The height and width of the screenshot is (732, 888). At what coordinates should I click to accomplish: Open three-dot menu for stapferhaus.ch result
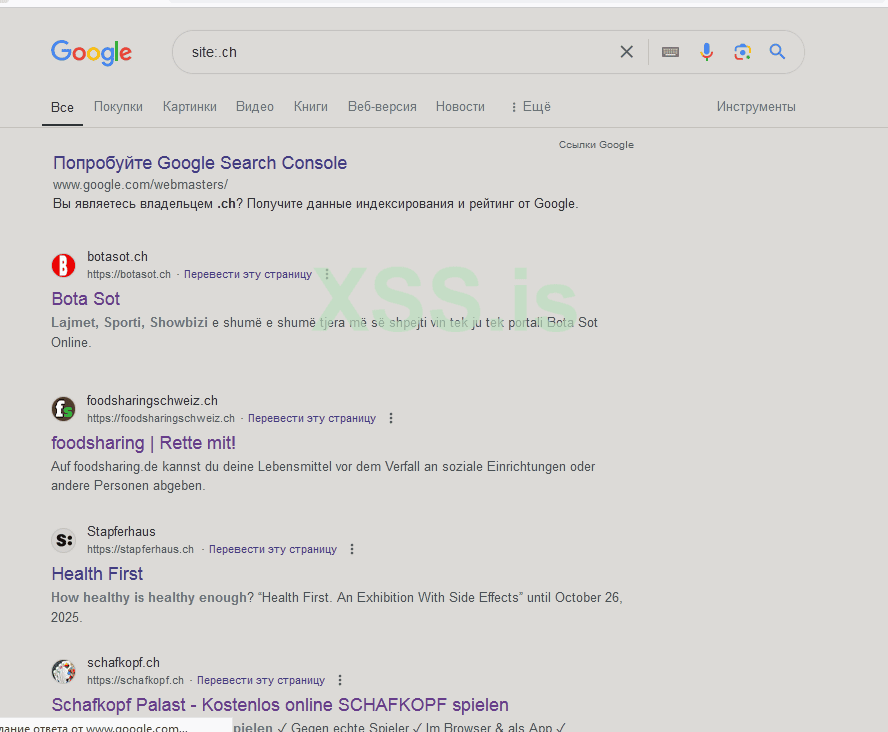352,549
